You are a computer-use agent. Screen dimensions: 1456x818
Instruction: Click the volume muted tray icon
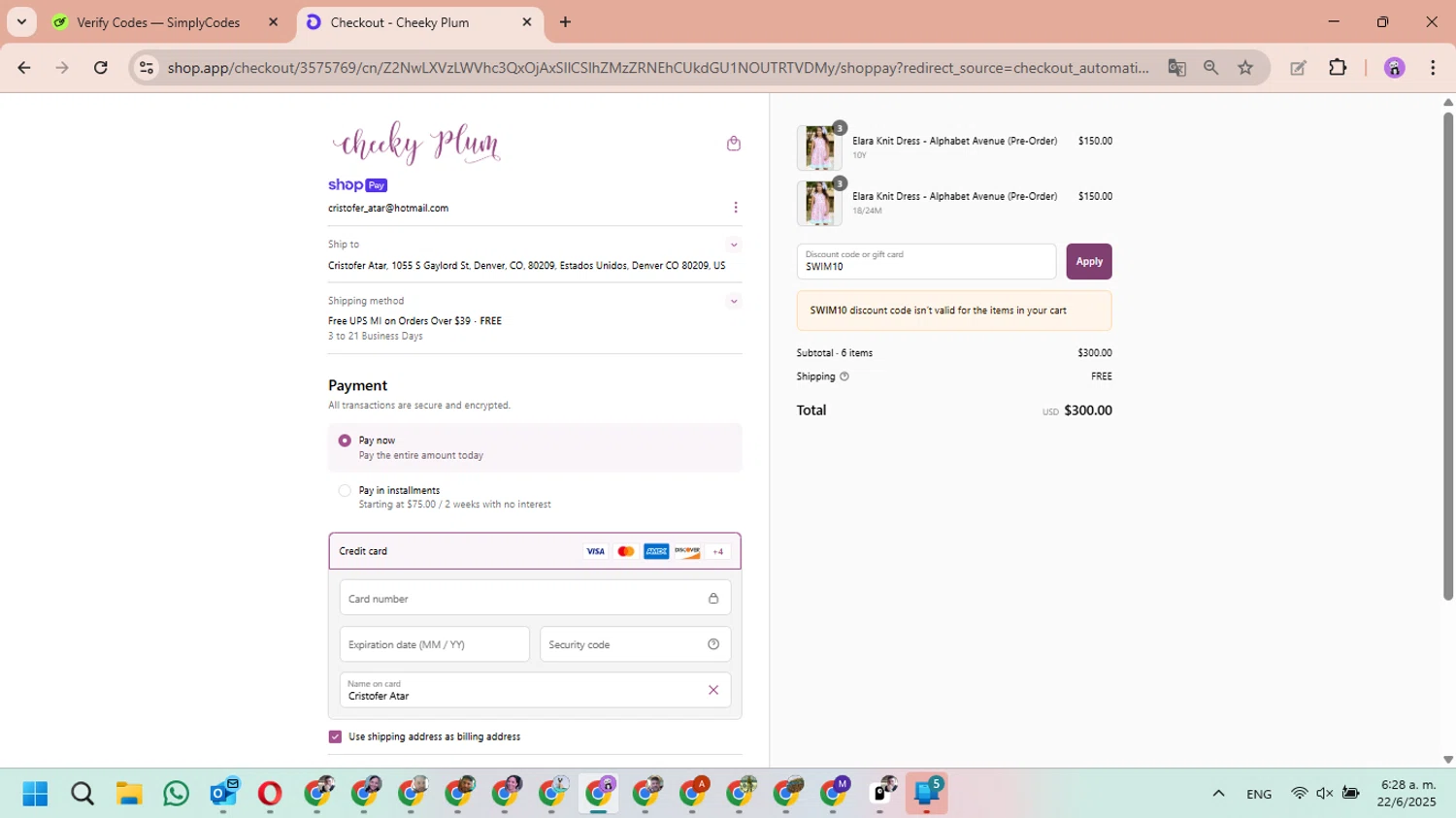pyautogui.click(x=1325, y=794)
